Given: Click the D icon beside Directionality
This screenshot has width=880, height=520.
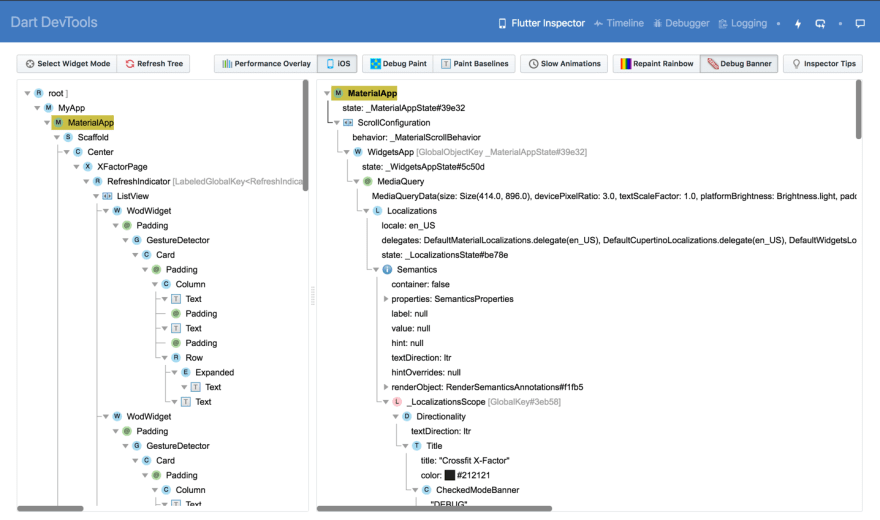Looking at the screenshot, I should click(407, 416).
